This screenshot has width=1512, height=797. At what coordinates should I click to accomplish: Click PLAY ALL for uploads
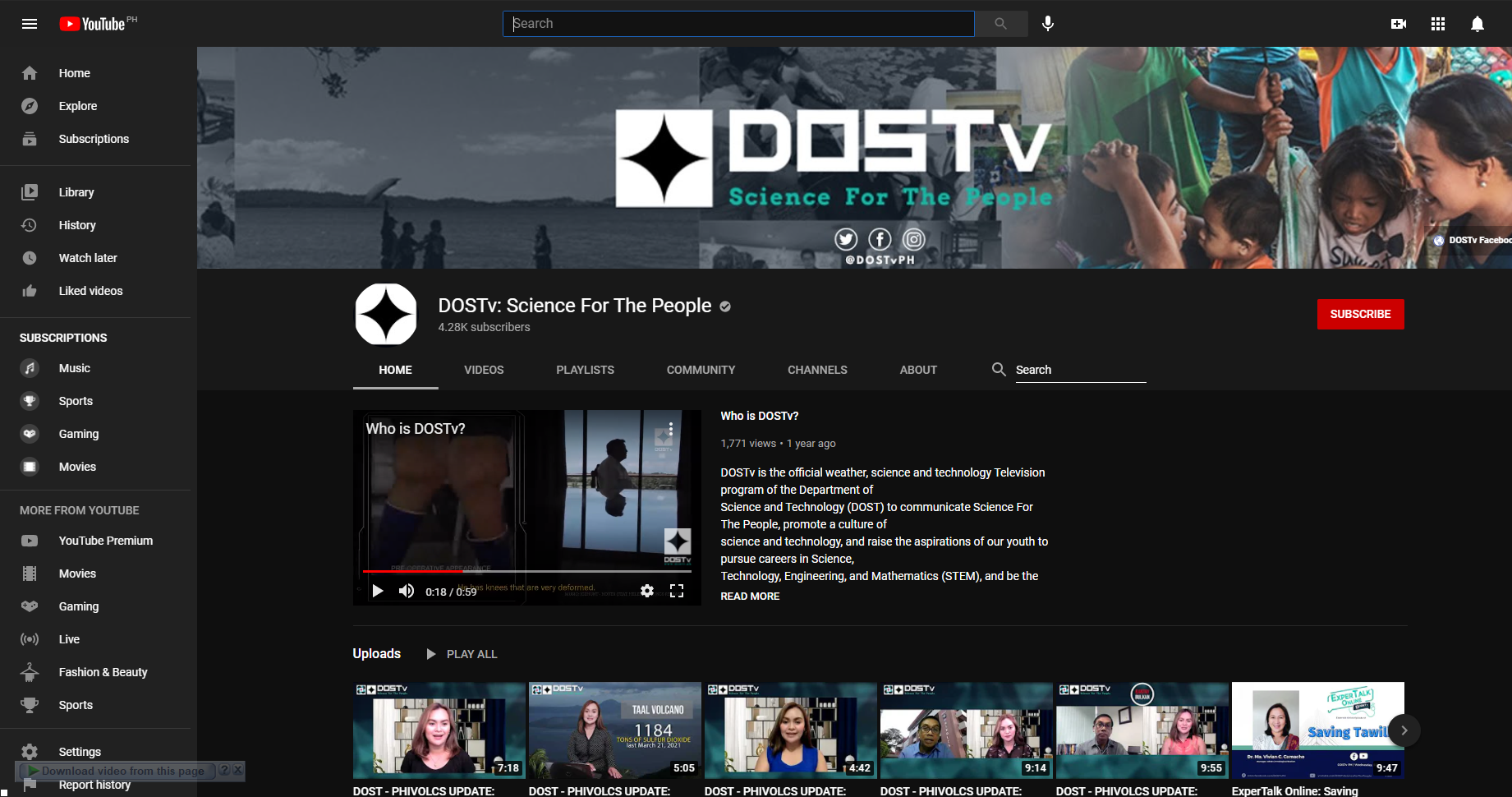pyautogui.click(x=462, y=654)
